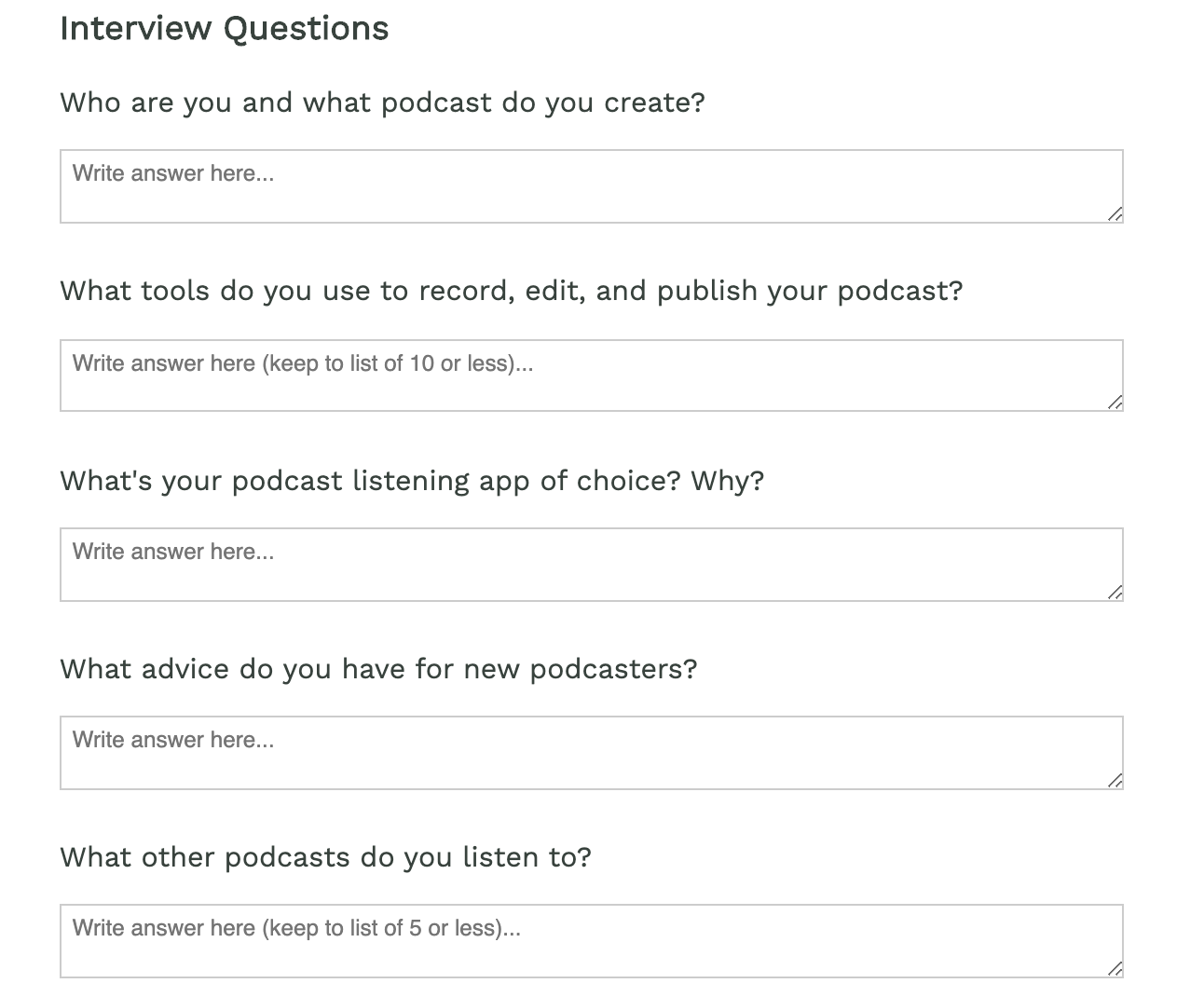Click resize corner of new podcasters advice box
1204x997 pixels.
point(1115,781)
